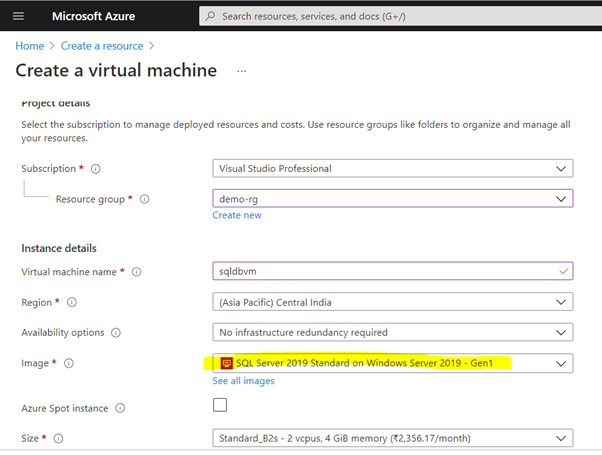The width and height of the screenshot is (602, 455).
Task: Open the Image dropdown SQL Server 2019
Action: click(393, 363)
